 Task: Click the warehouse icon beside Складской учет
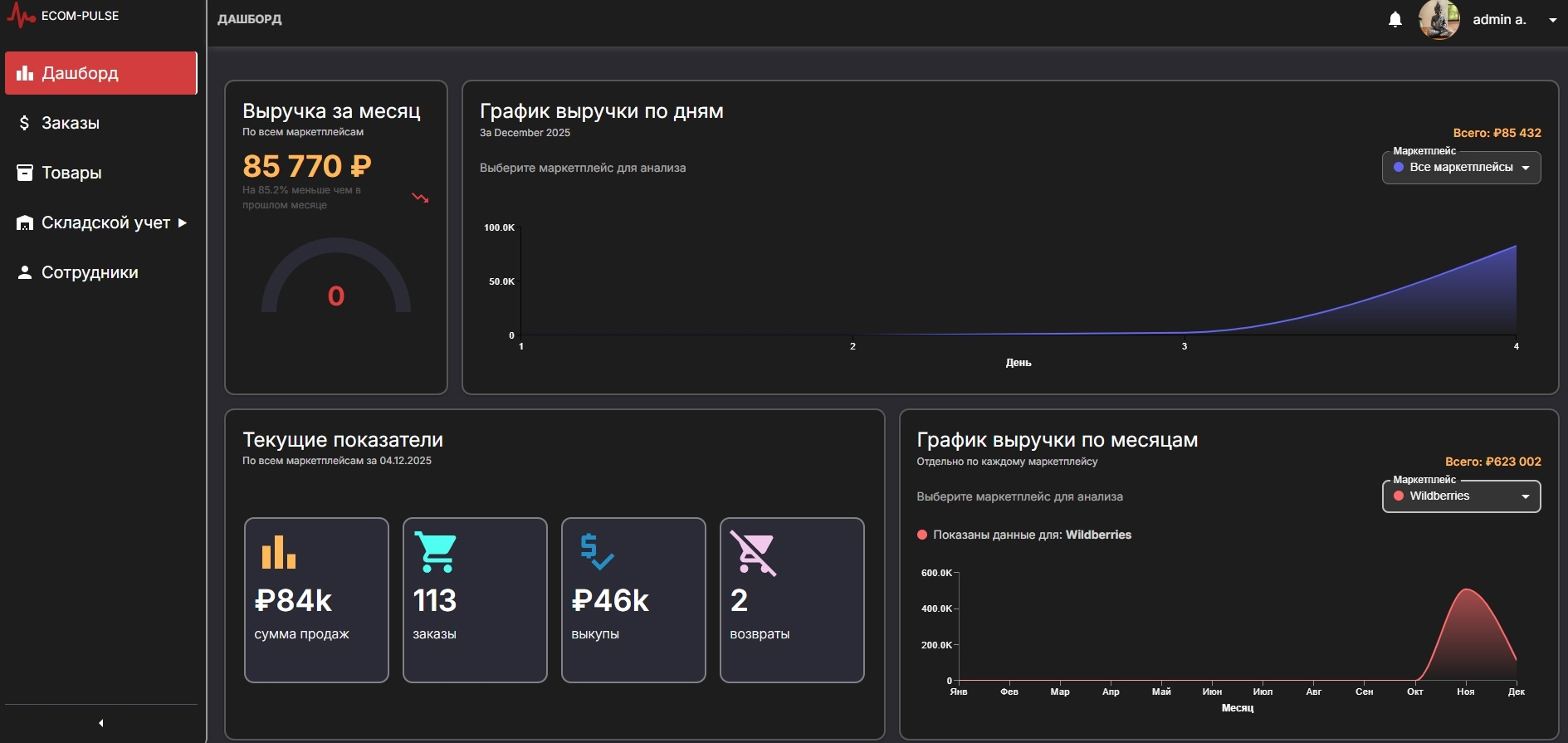click(x=25, y=222)
